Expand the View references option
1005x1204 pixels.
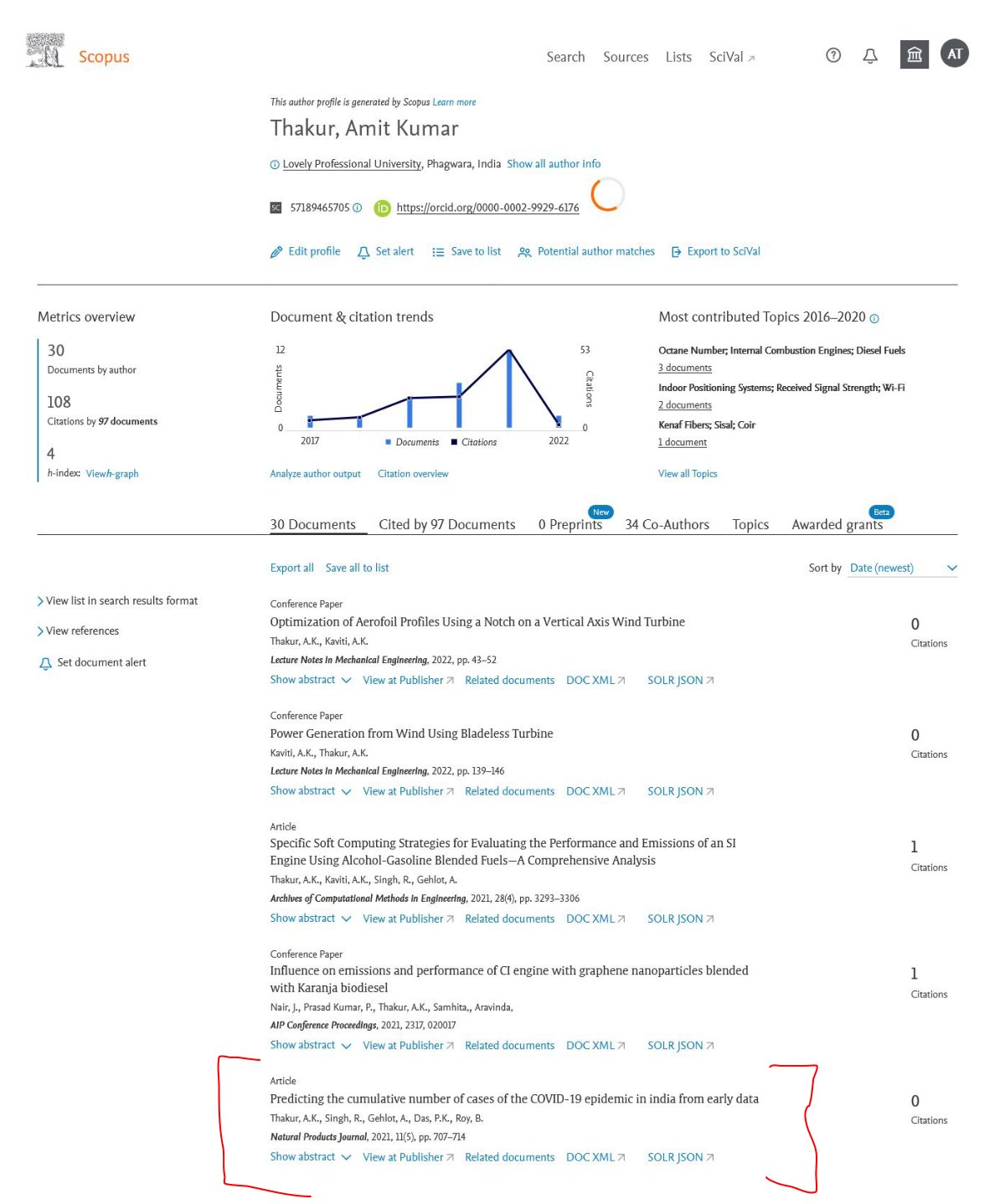78,630
